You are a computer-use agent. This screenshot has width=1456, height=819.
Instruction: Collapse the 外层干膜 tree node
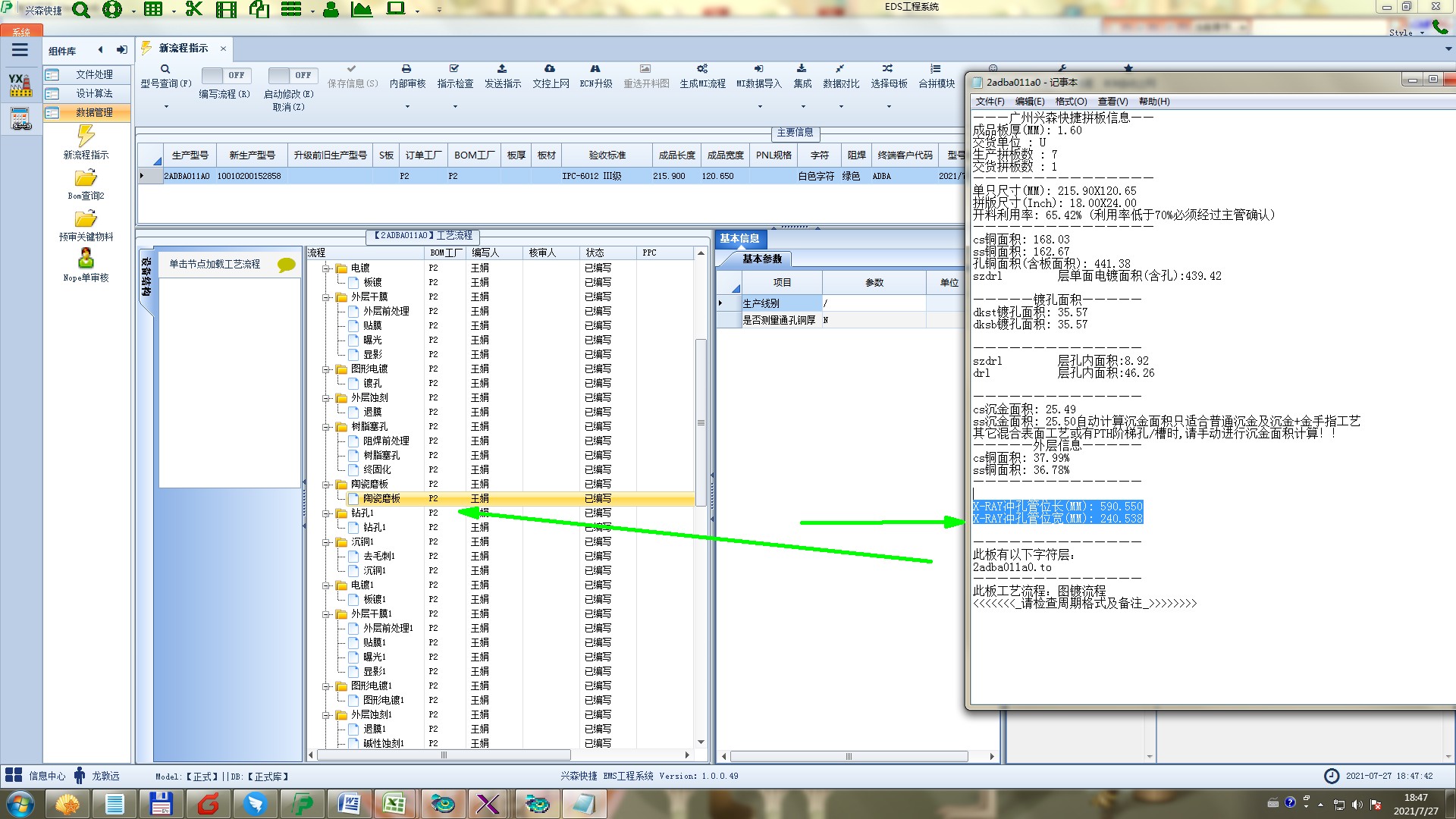tap(326, 297)
